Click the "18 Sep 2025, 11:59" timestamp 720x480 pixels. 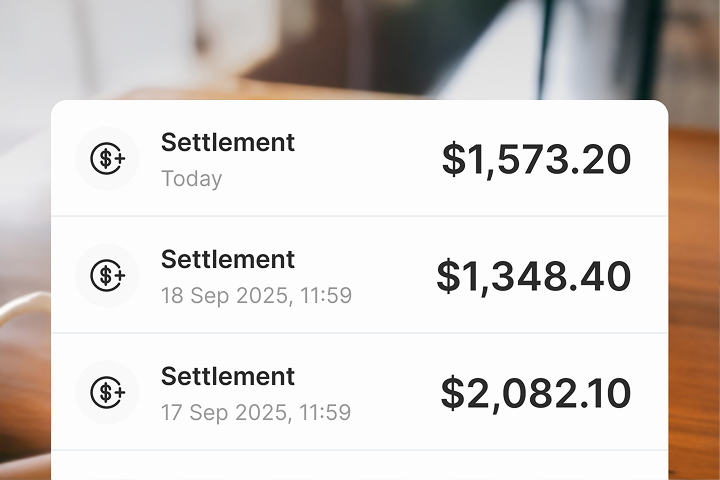pos(256,296)
